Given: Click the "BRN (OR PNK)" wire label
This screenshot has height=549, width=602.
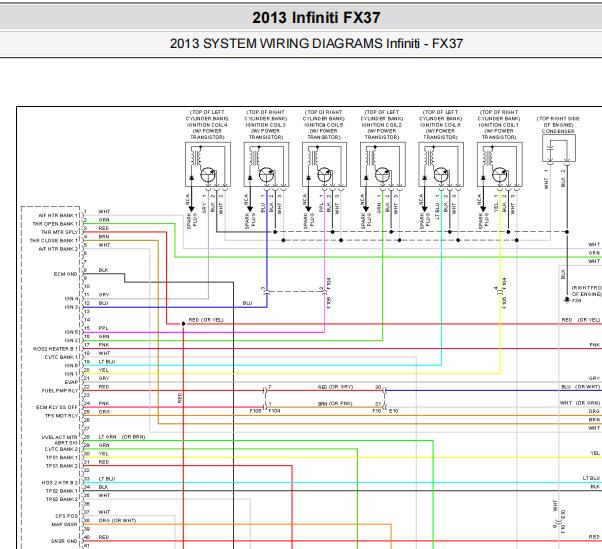Looking at the screenshot, I should [335, 403].
